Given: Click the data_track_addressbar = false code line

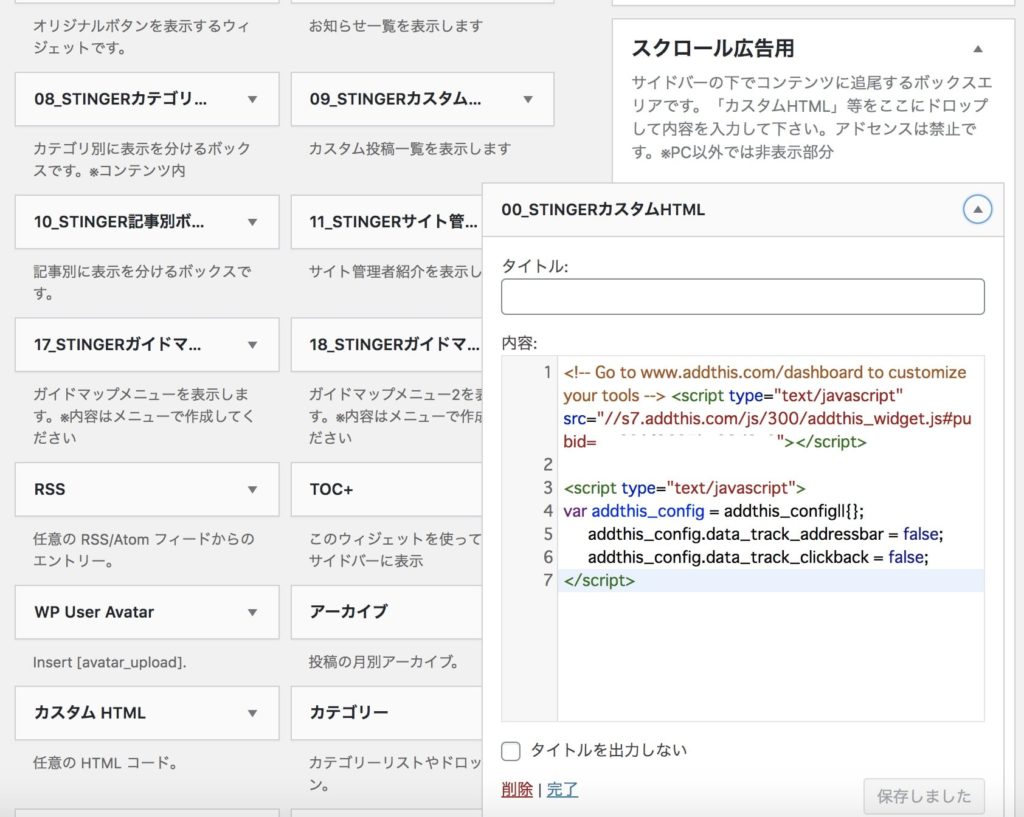Looking at the screenshot, I should tap(765, 534).
